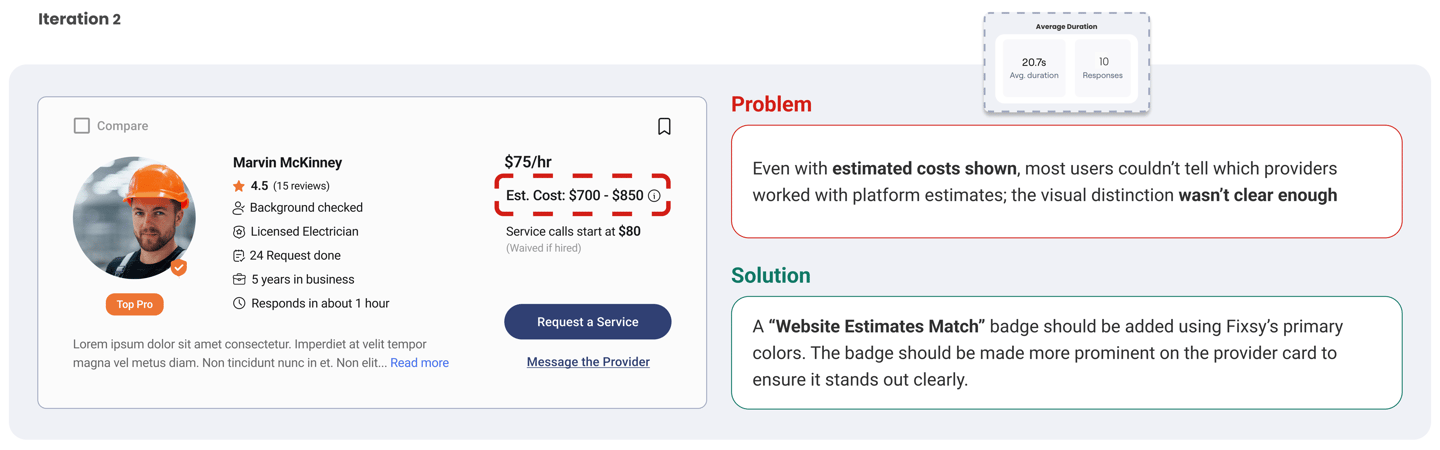Click the Request a Service button
The height and width of the screenshot is (450, 1440).
click(x=588, y=322)
